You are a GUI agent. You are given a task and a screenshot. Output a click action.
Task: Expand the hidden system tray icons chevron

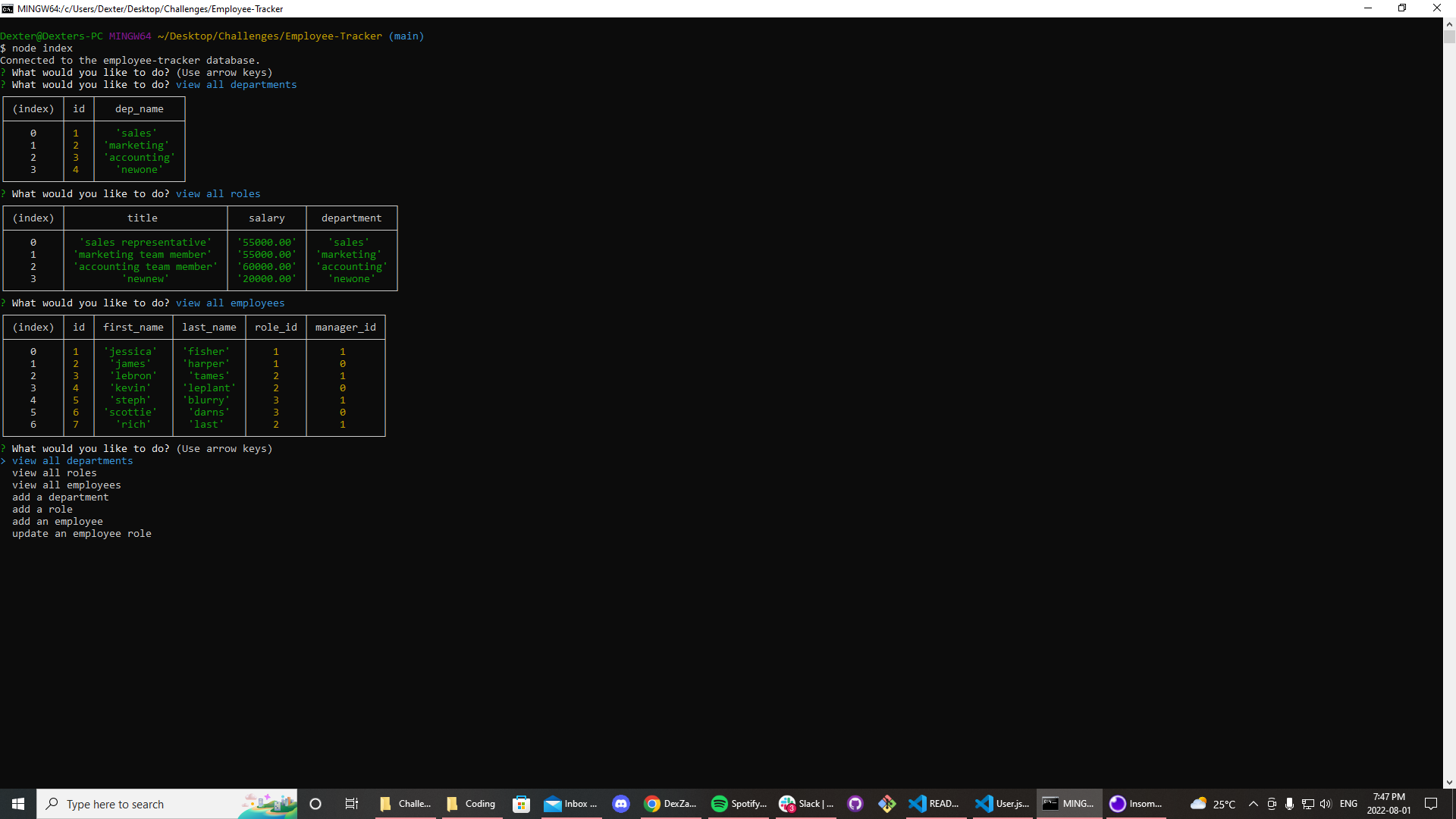coord(1254,804)
